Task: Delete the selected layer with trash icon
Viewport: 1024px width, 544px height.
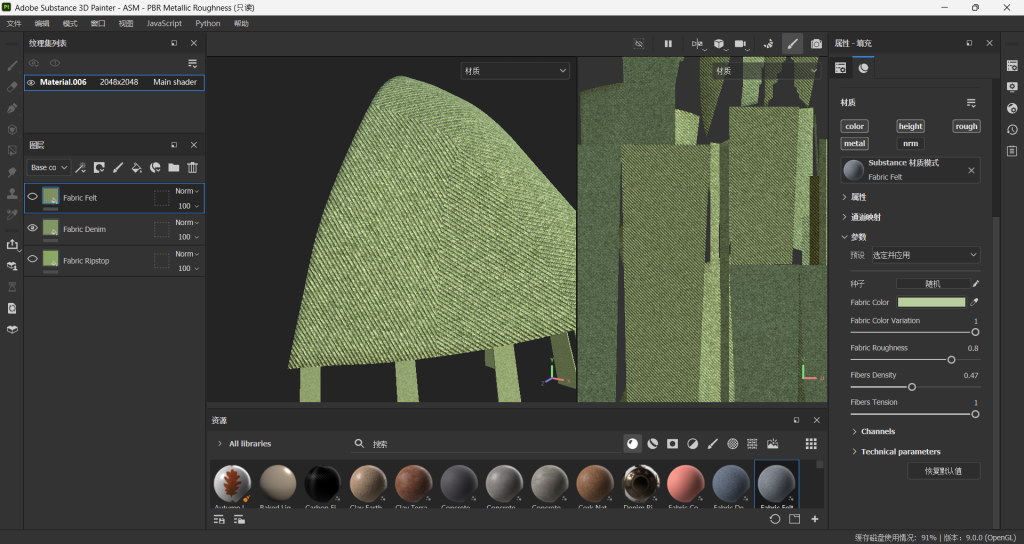Action: 193,168
